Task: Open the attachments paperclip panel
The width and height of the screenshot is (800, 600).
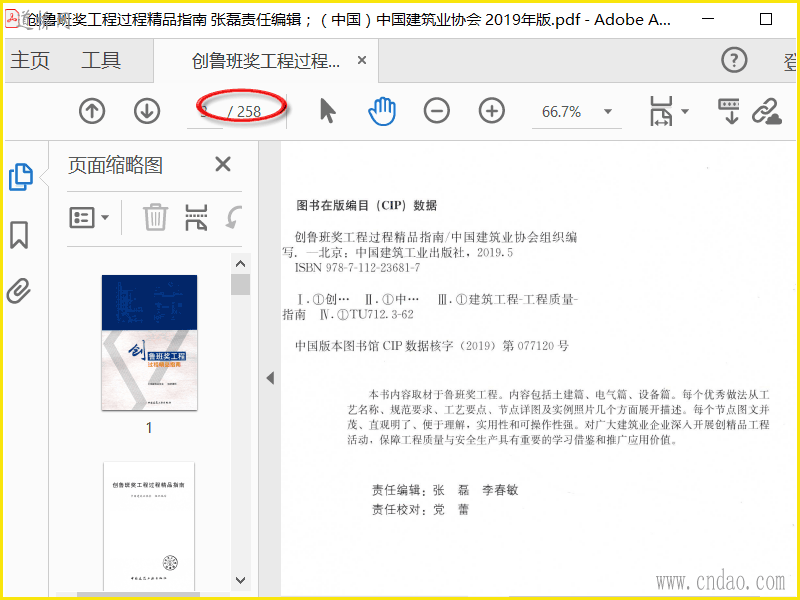Action: click(x=19, y=291)
